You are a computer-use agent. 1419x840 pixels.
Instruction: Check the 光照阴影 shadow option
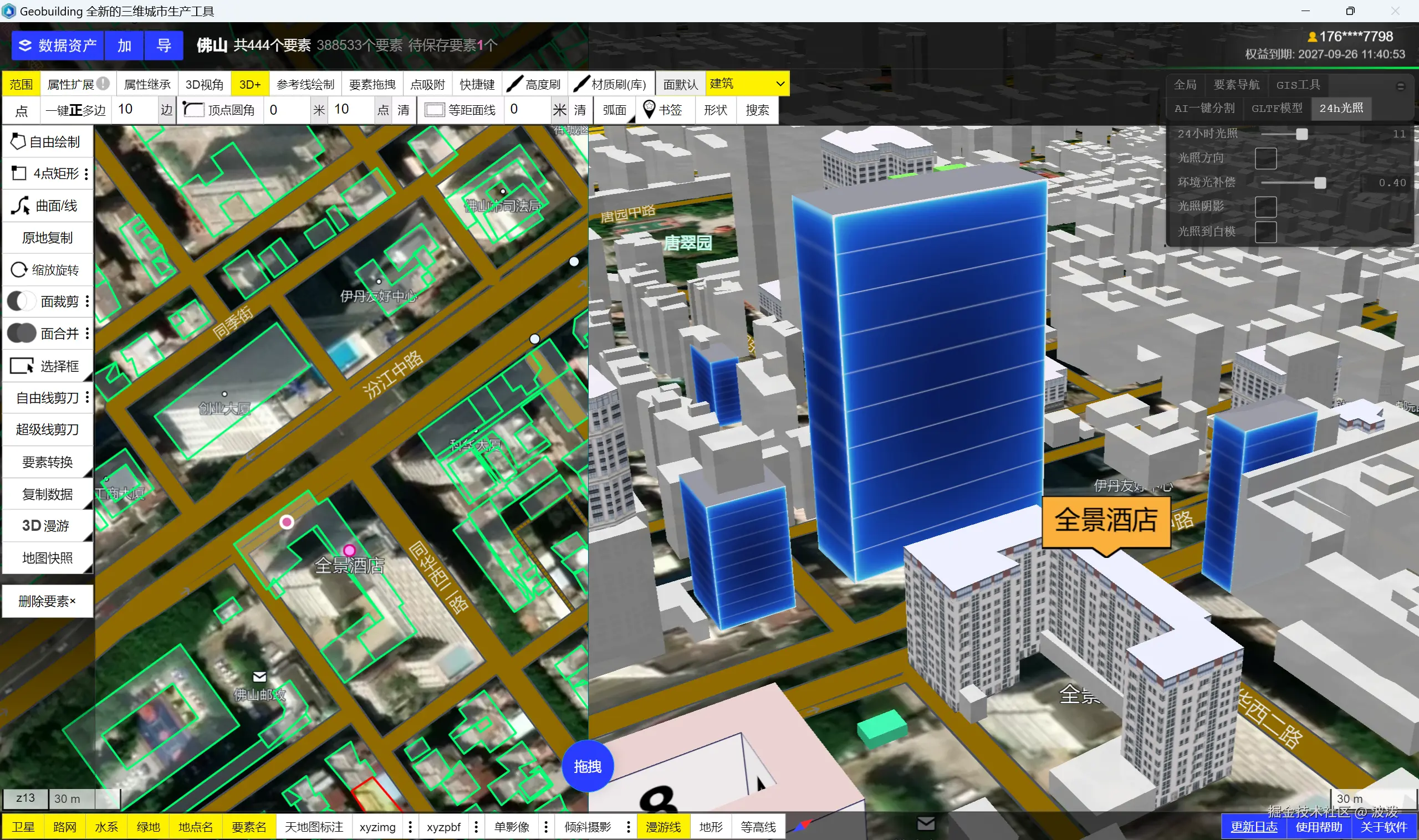(1265, 207)
